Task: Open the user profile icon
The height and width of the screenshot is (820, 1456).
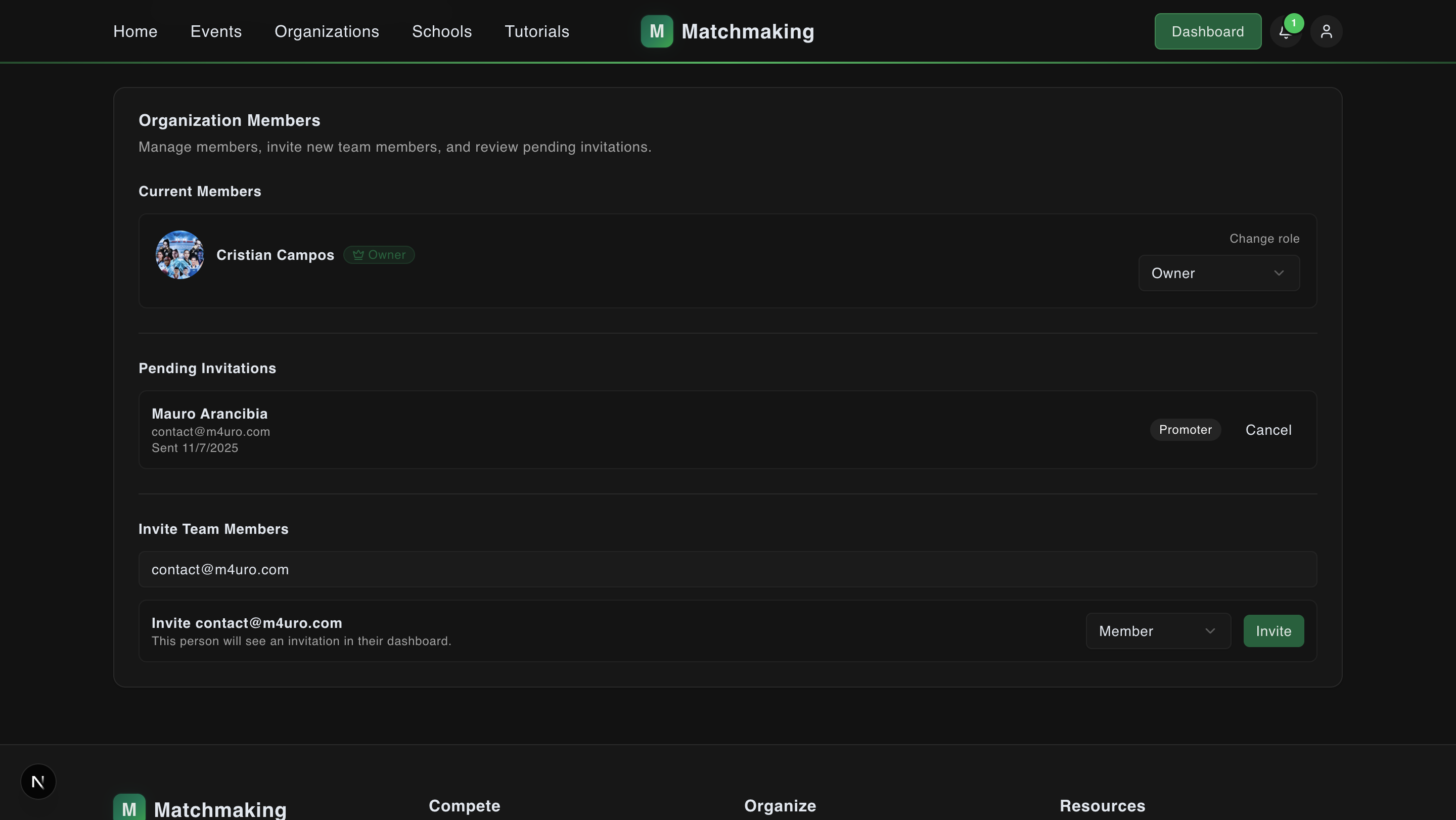Action: [x=1326, y=32]
